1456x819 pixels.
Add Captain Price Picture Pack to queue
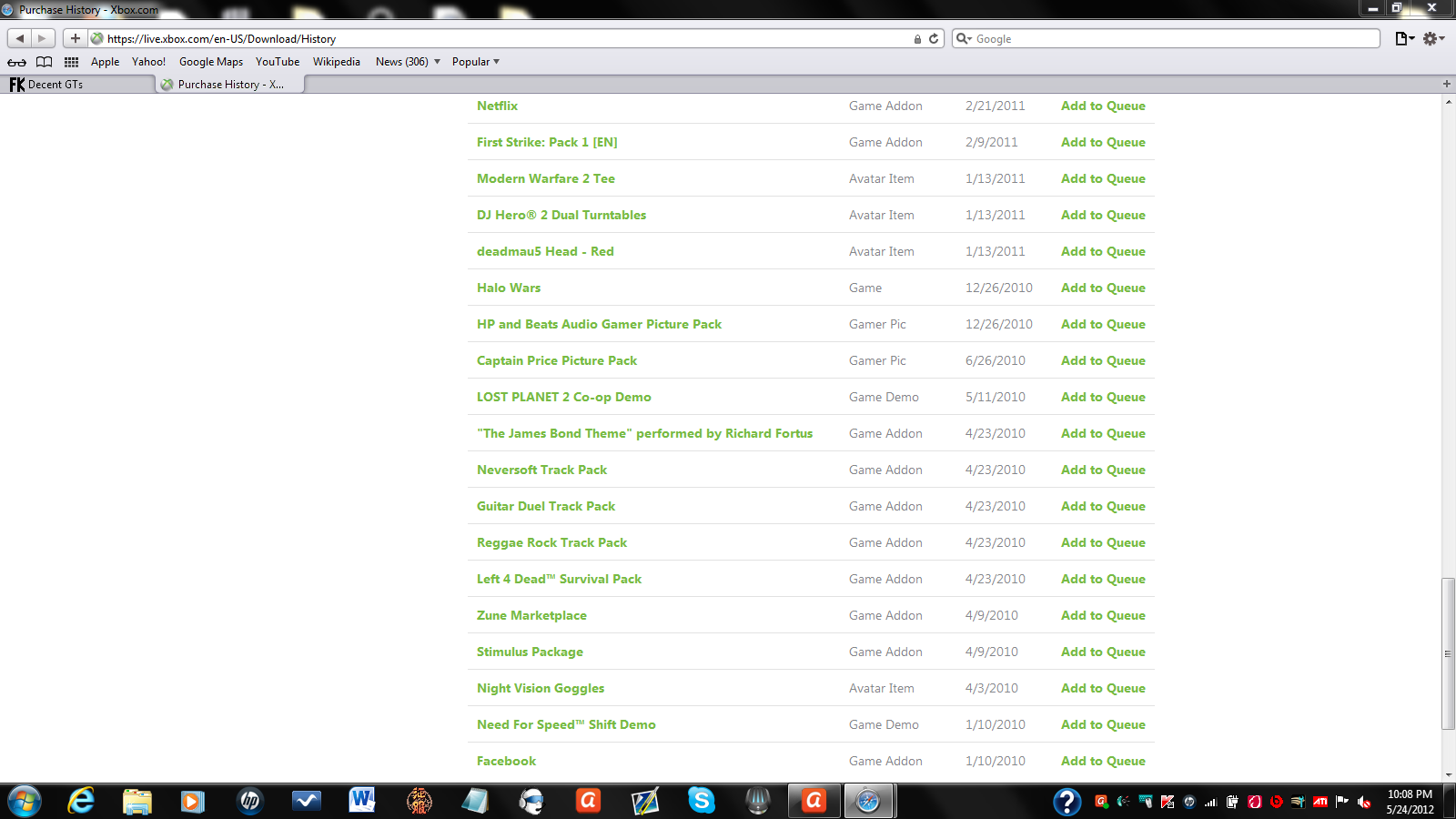click(x=1103, y=360)
